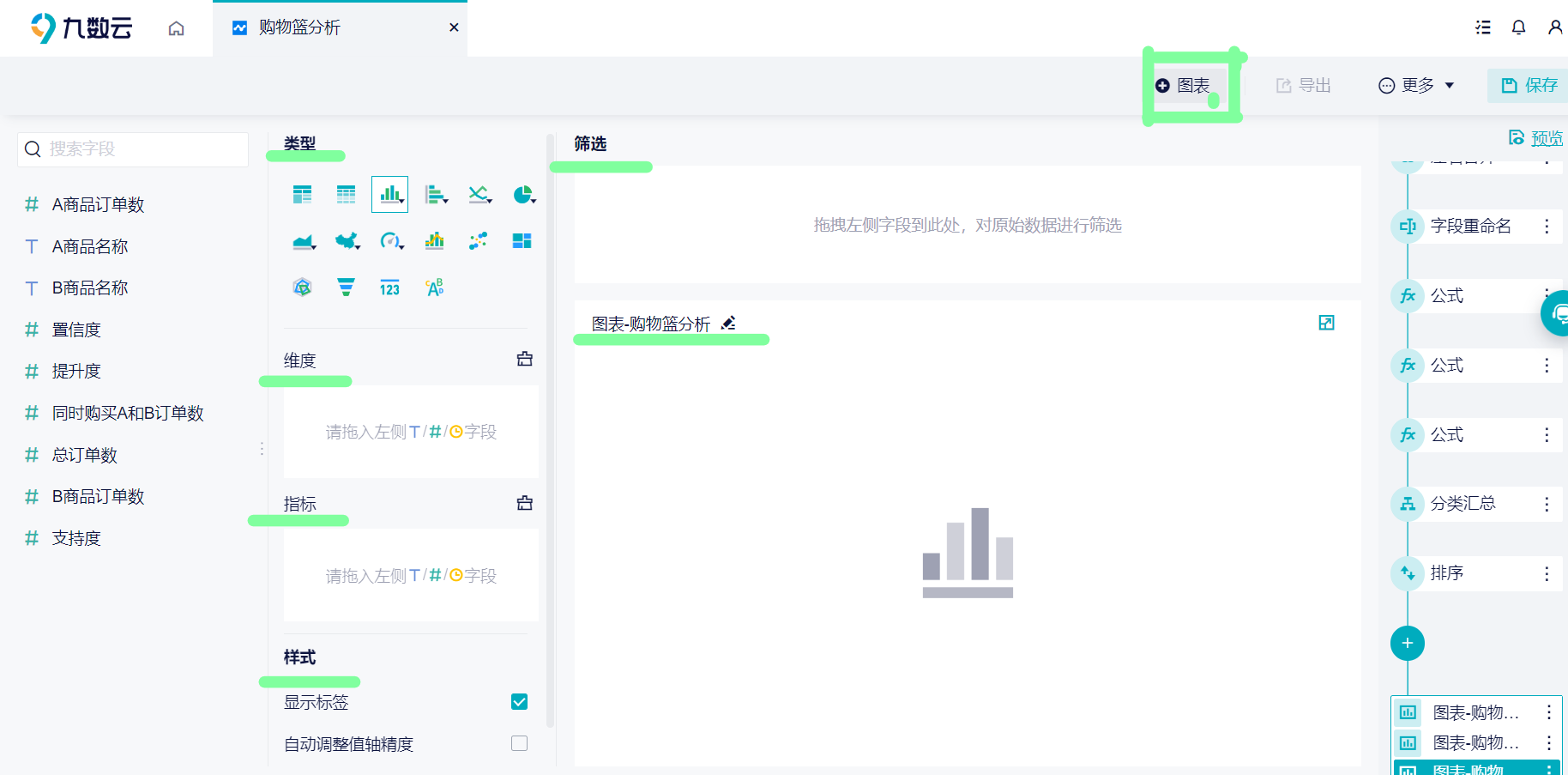Open options menu for 分类汇总 step
Screen dimensions: 1568x775
click(x=1547, y=505)
